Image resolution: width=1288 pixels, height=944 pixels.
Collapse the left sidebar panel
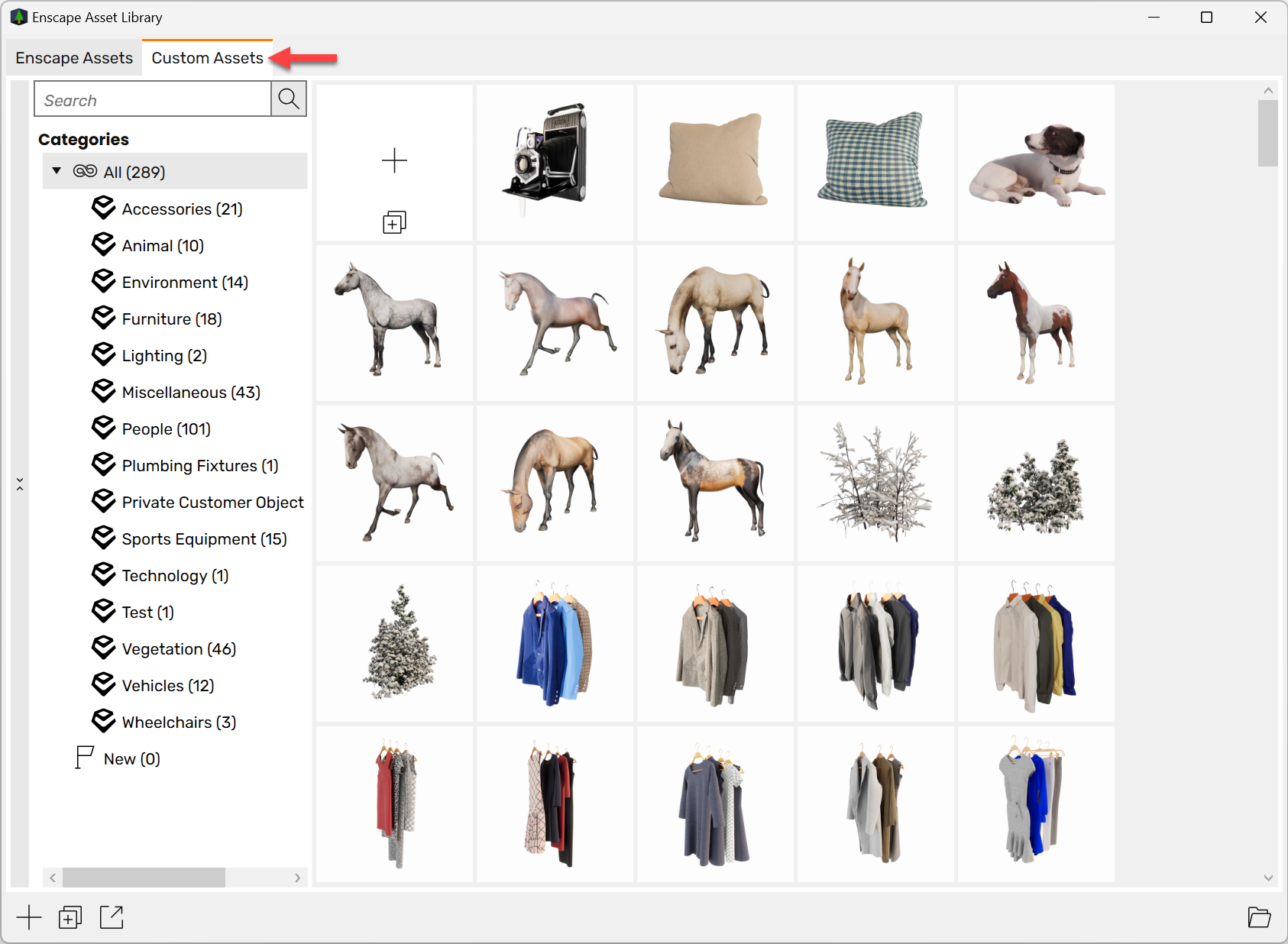coord(20,483)
